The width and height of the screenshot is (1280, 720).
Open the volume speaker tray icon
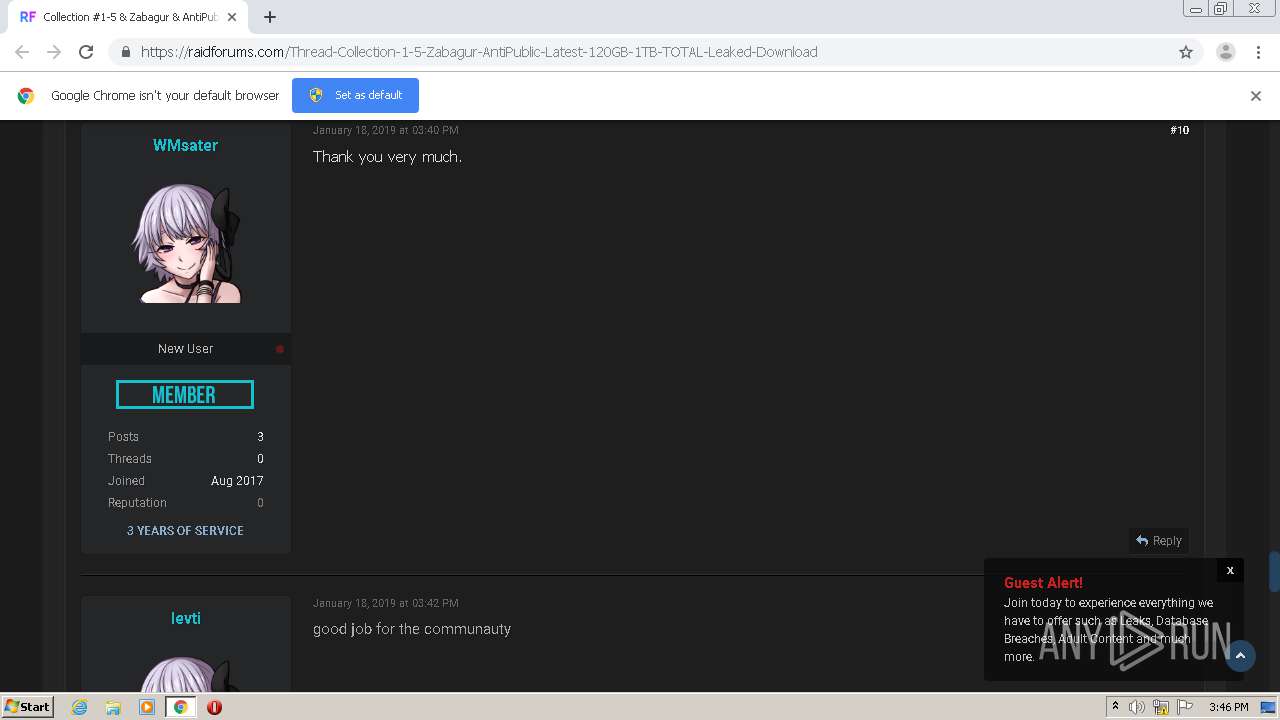coord(1137,707)
